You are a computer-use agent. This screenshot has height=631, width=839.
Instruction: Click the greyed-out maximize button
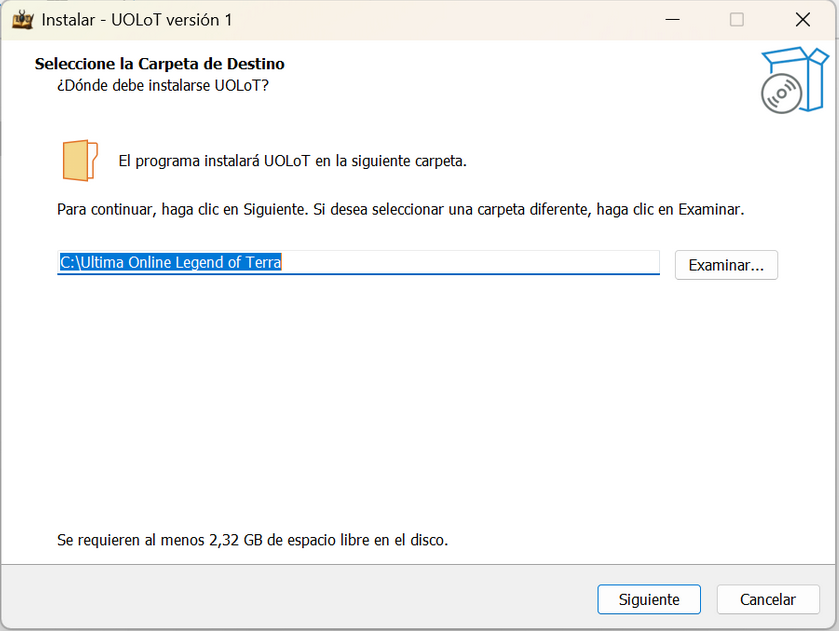(737, 20)
